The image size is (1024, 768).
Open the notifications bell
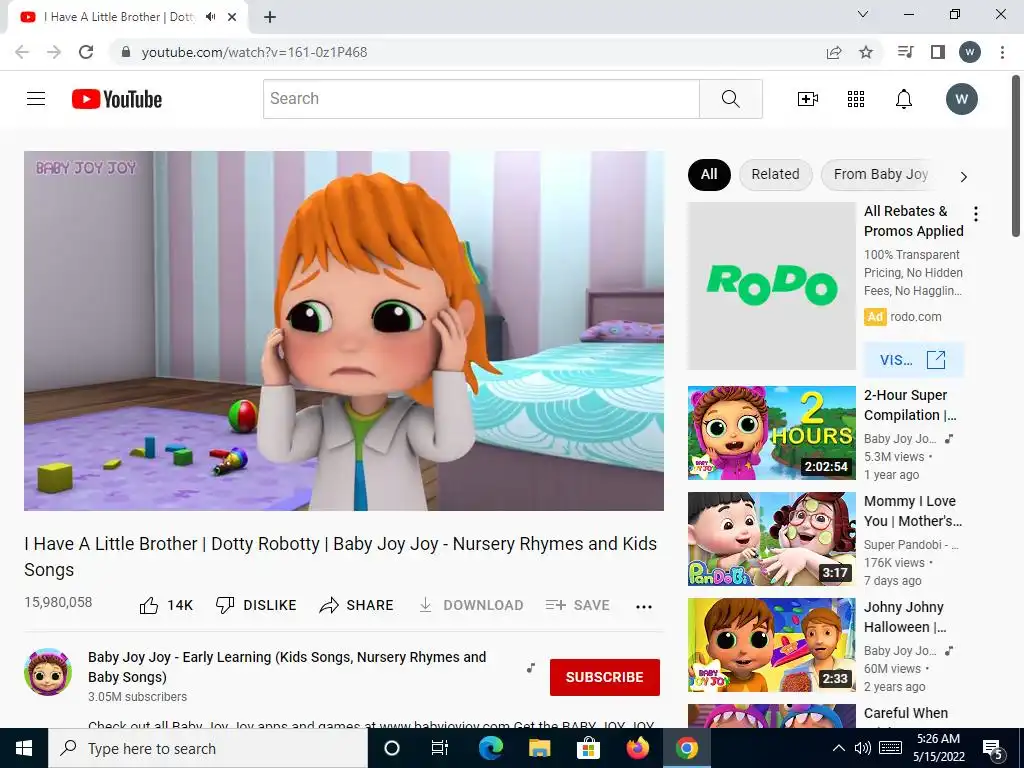pos(904,99)
